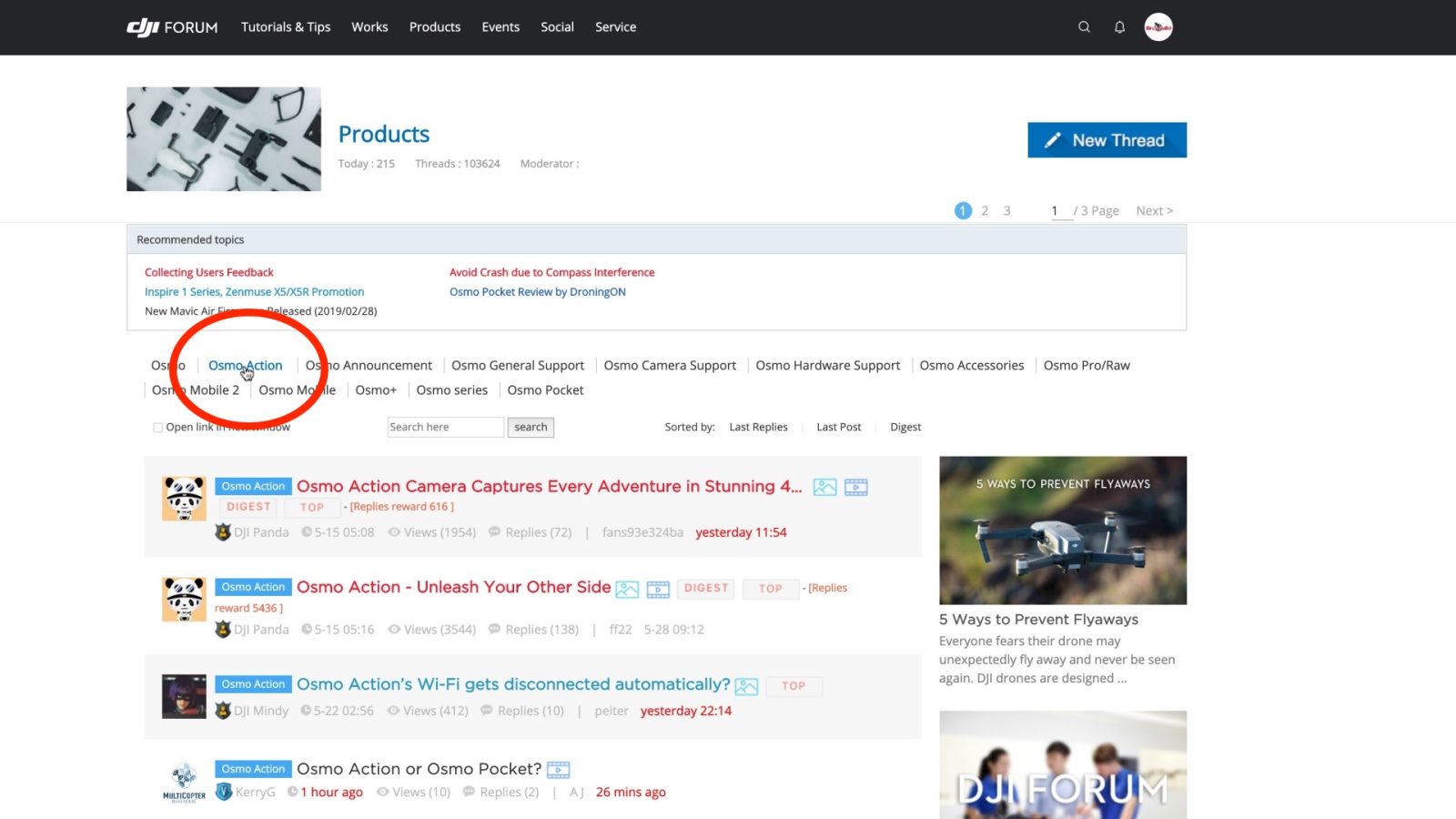This screenshot has height=819, width=1456.
Task: Select the Osmo Pocket category
Action: pyautogui.click(x=545, y=390)
